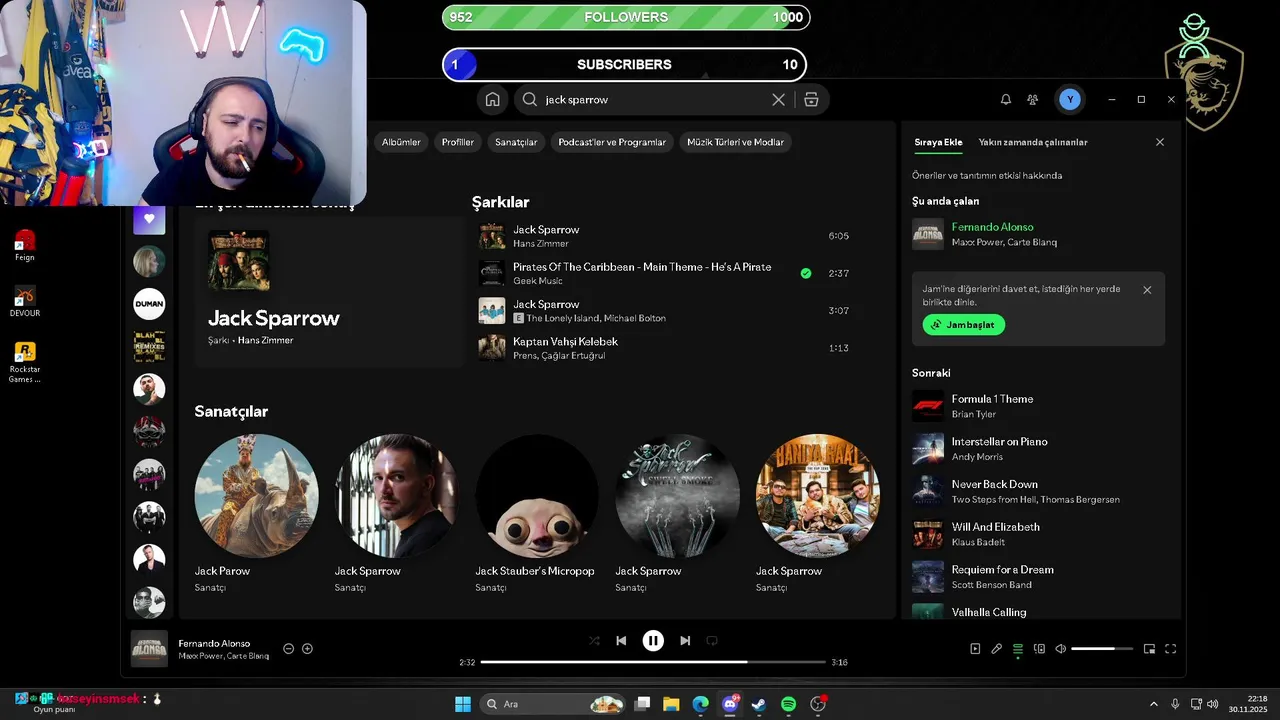The width and height of the screenshot is (1280, 720).
Task: Open Liked Songs heart in sidebar
Action: pyautogui.click(x=149, y=219)
